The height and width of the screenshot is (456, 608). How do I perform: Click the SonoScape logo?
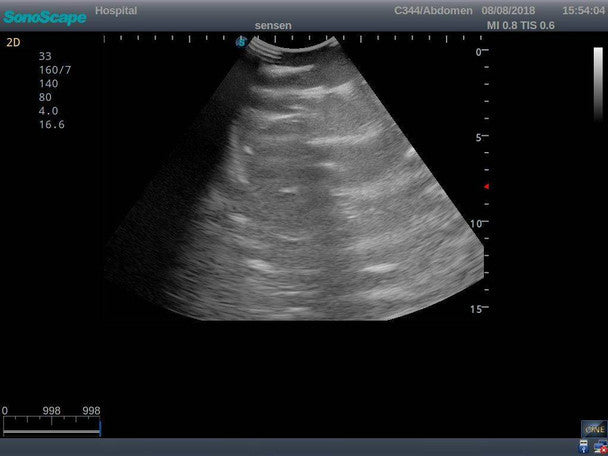(x=45, y=17)
